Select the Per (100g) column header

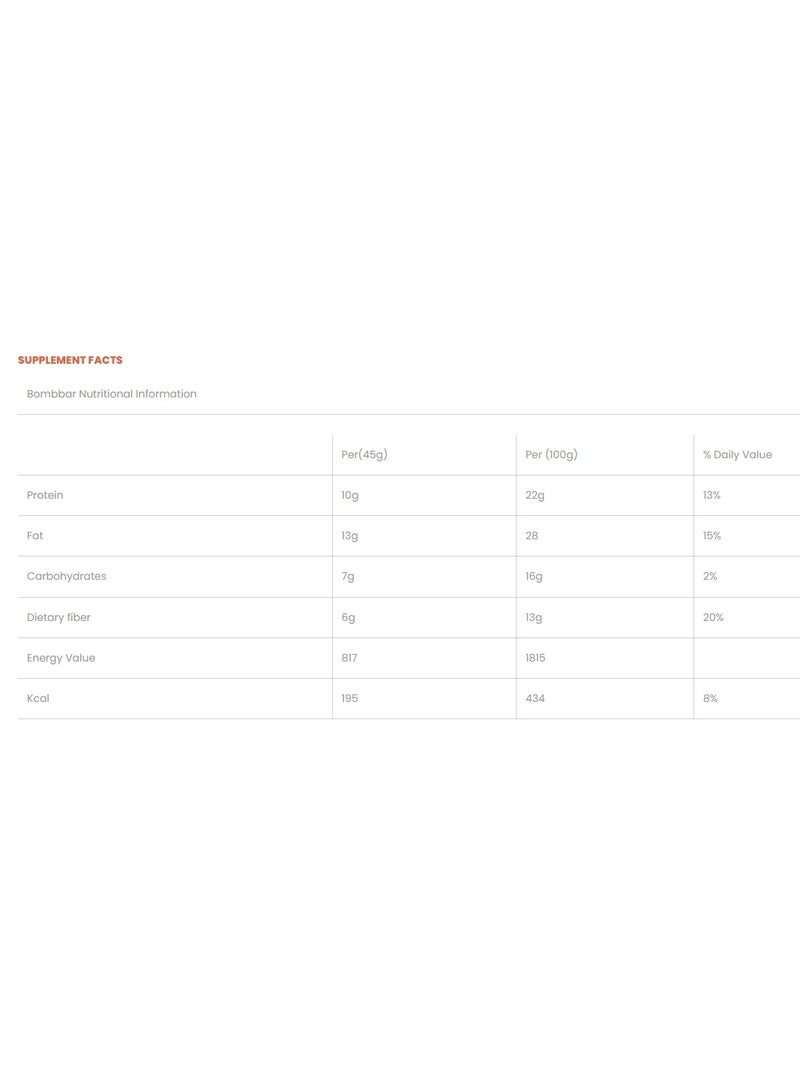(551, 455)
